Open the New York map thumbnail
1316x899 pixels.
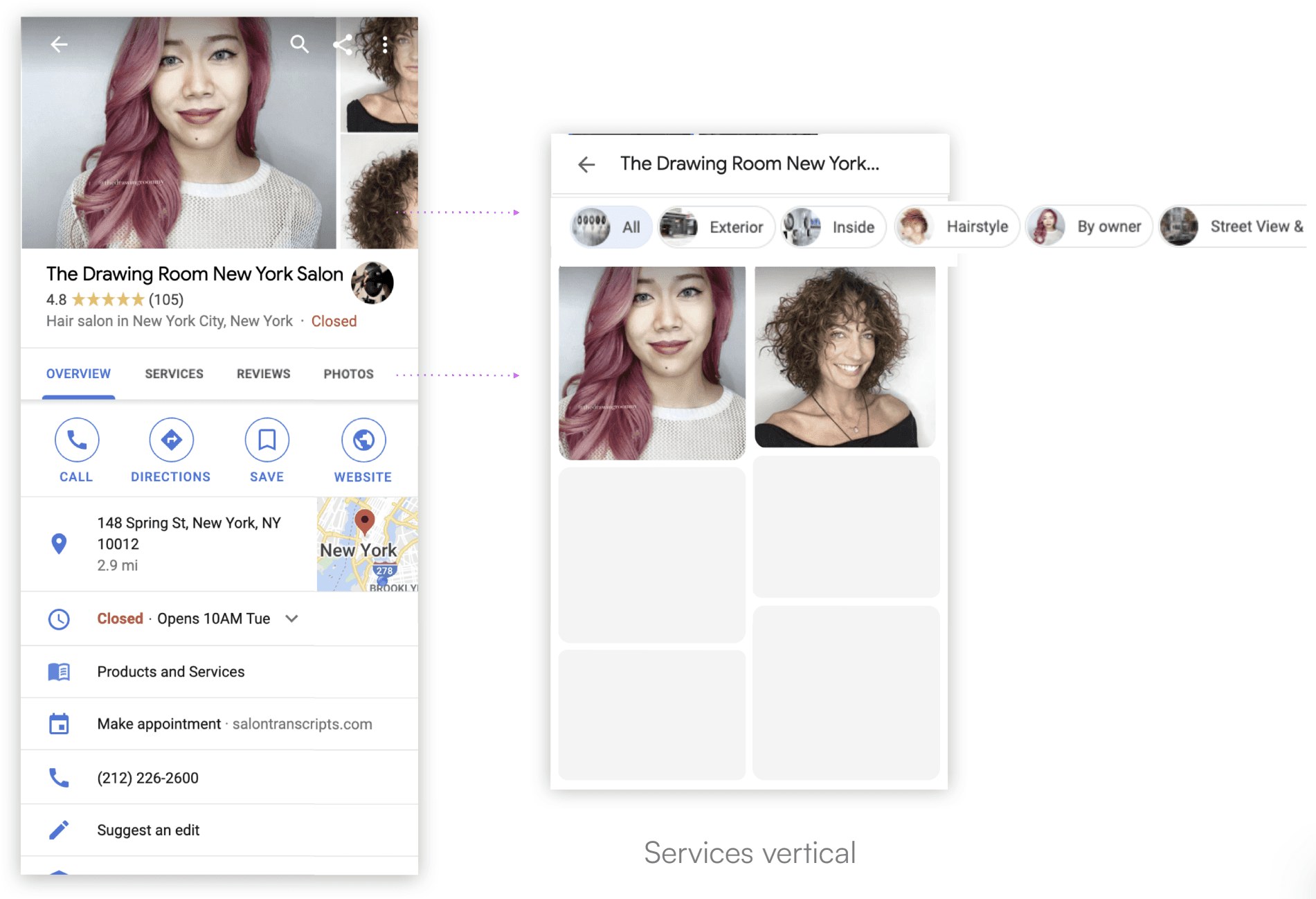pos(368,544)
